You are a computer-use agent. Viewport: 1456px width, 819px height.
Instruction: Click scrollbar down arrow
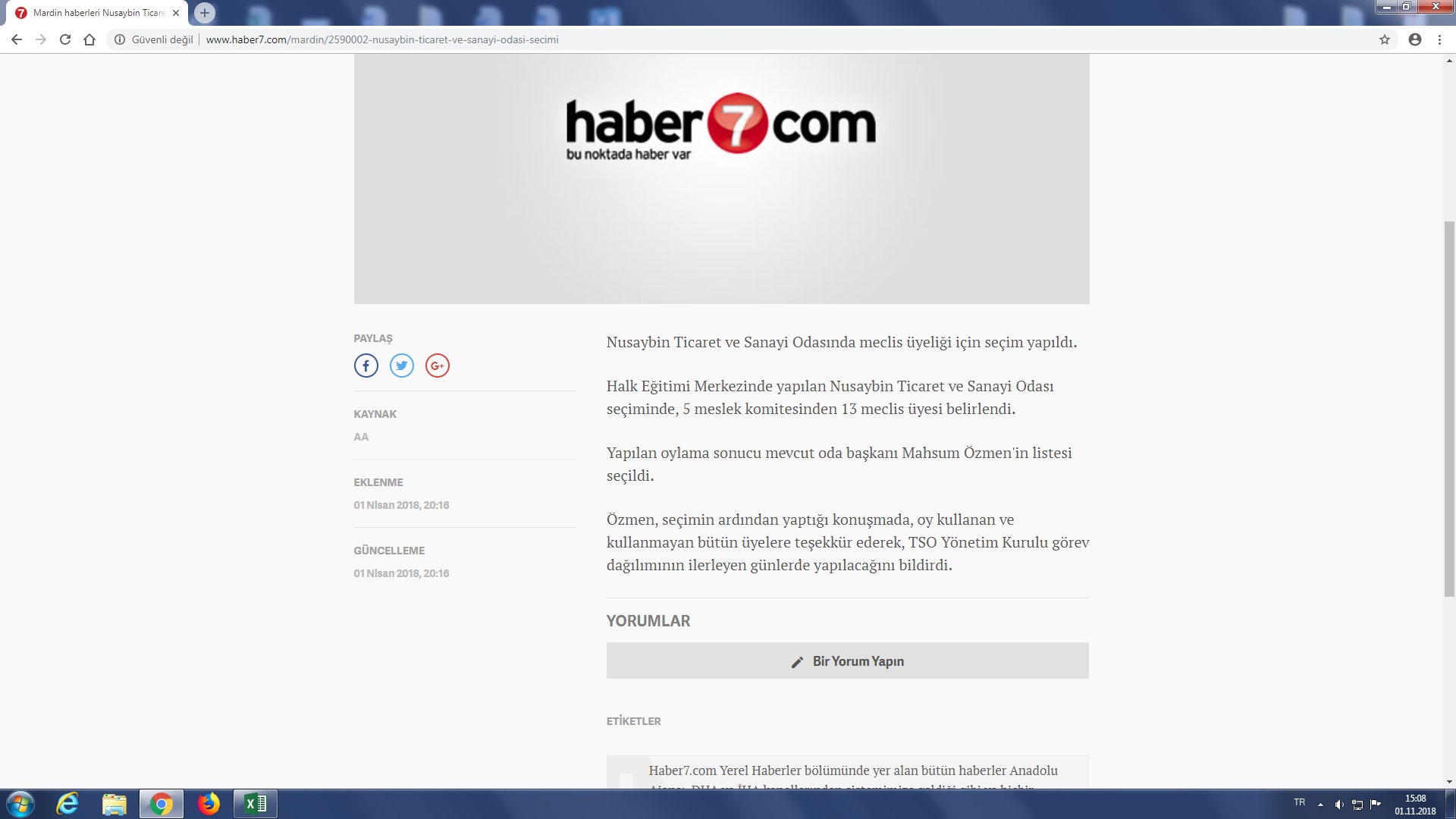1449,782
